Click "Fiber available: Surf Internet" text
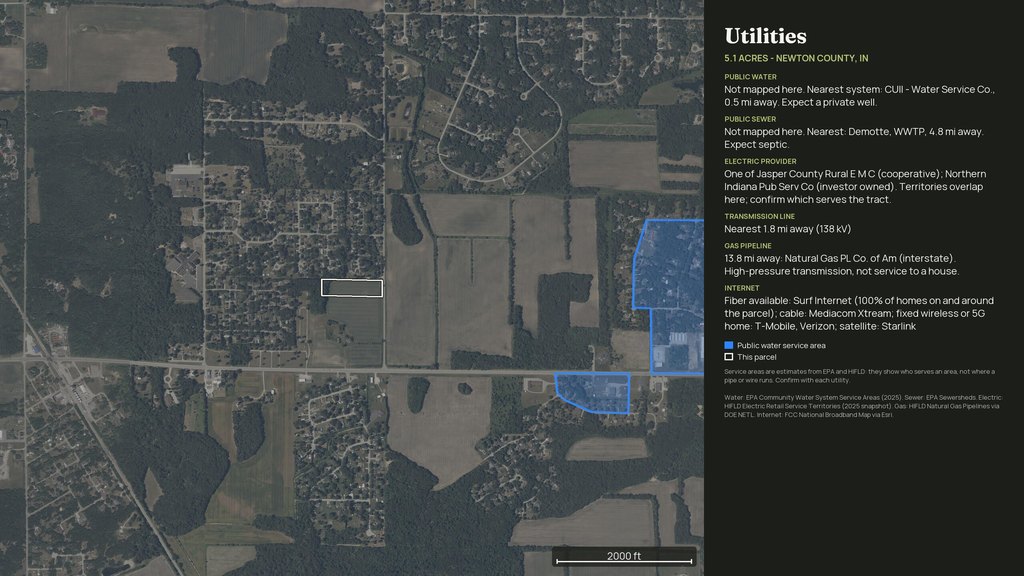Screen dimensions: 1024x576 pyautogui.click(x=789, y=301)
